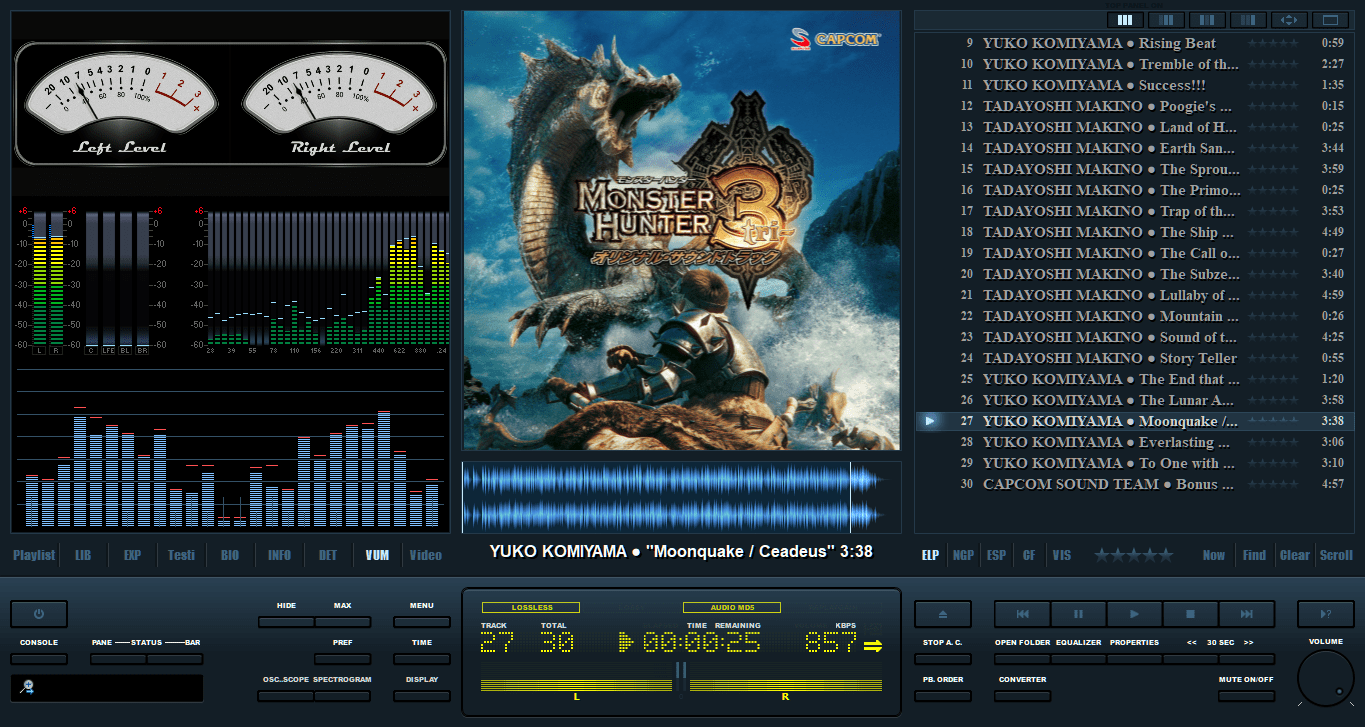Image resolution: width=1365 pixels, height=727 pixels.
Task: Stop playback
Action: [1190, 614]
